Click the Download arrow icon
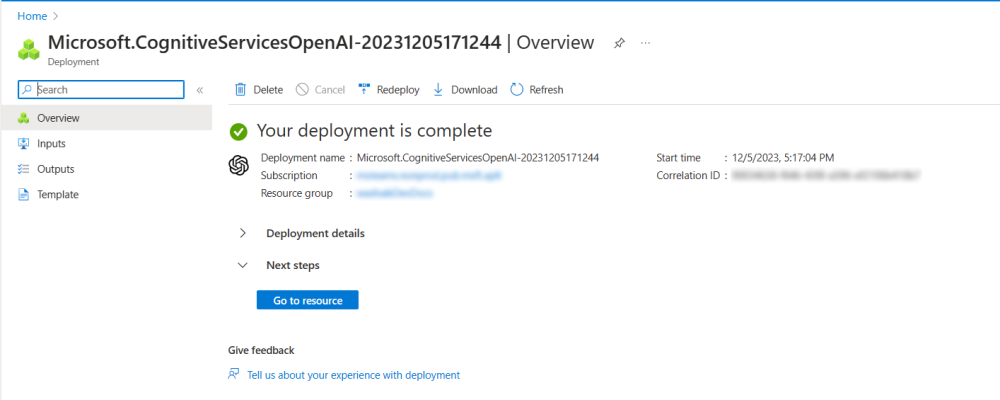1000x400 pixels. (438, 90)
